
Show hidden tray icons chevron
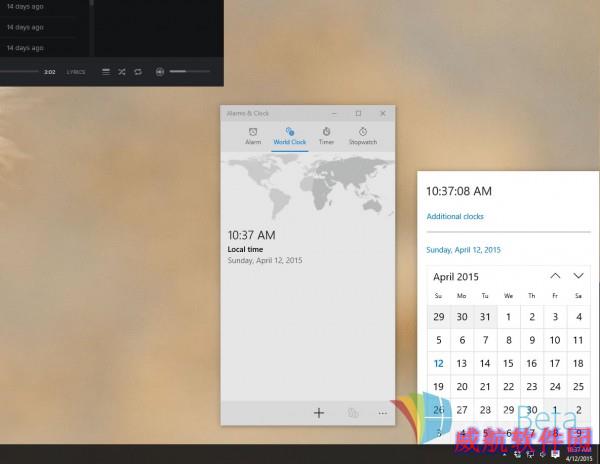[504, 454]
